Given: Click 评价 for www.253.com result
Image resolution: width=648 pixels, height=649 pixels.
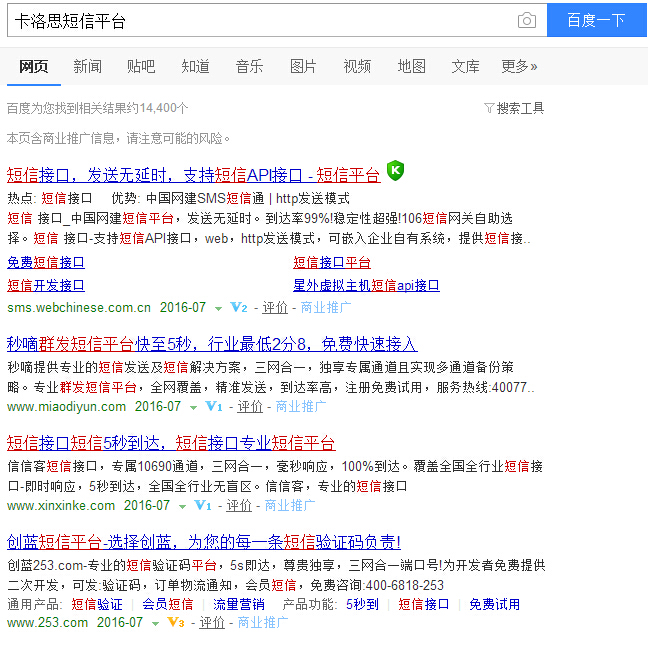Looking at the screenshot, I should point(212,622).
